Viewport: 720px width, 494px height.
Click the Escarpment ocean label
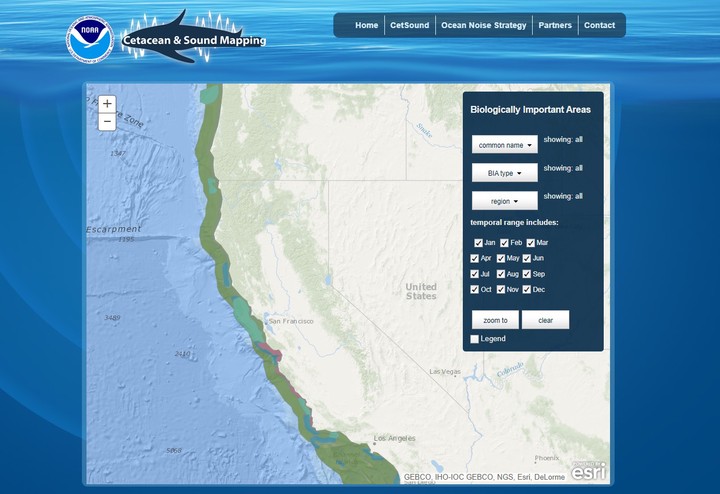pyautogui.click(x=113, y=229)
